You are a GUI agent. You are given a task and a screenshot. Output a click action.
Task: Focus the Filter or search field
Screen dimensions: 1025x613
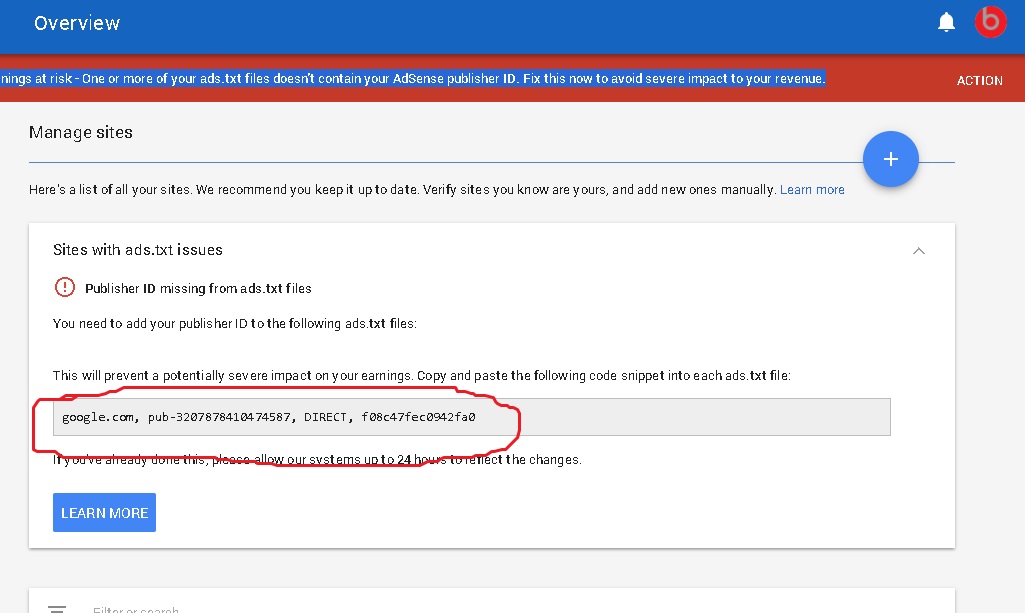point(136,609)
